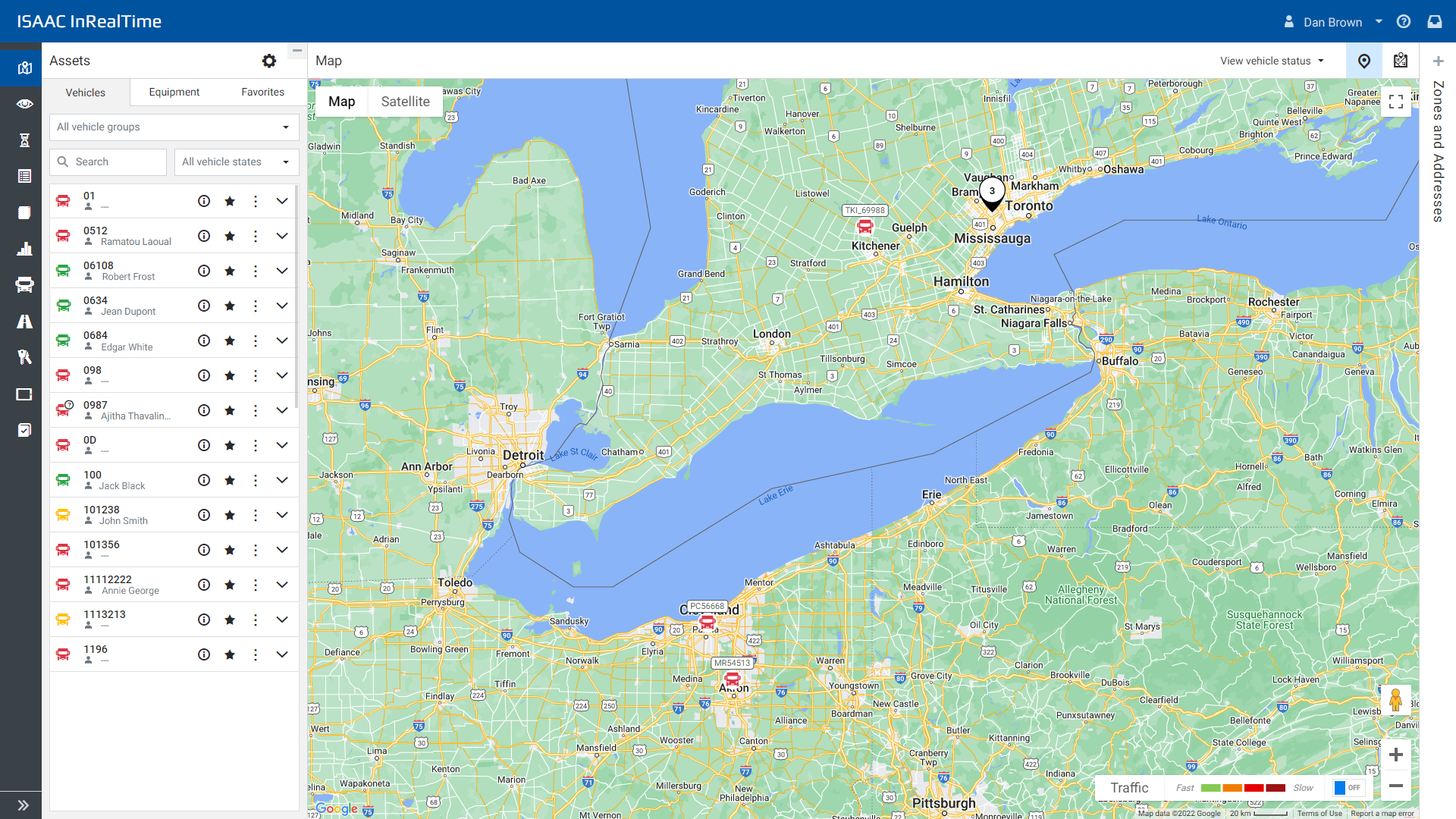Open All vehicle groups dropdown

pyautogui.click(x=174, y=127)
